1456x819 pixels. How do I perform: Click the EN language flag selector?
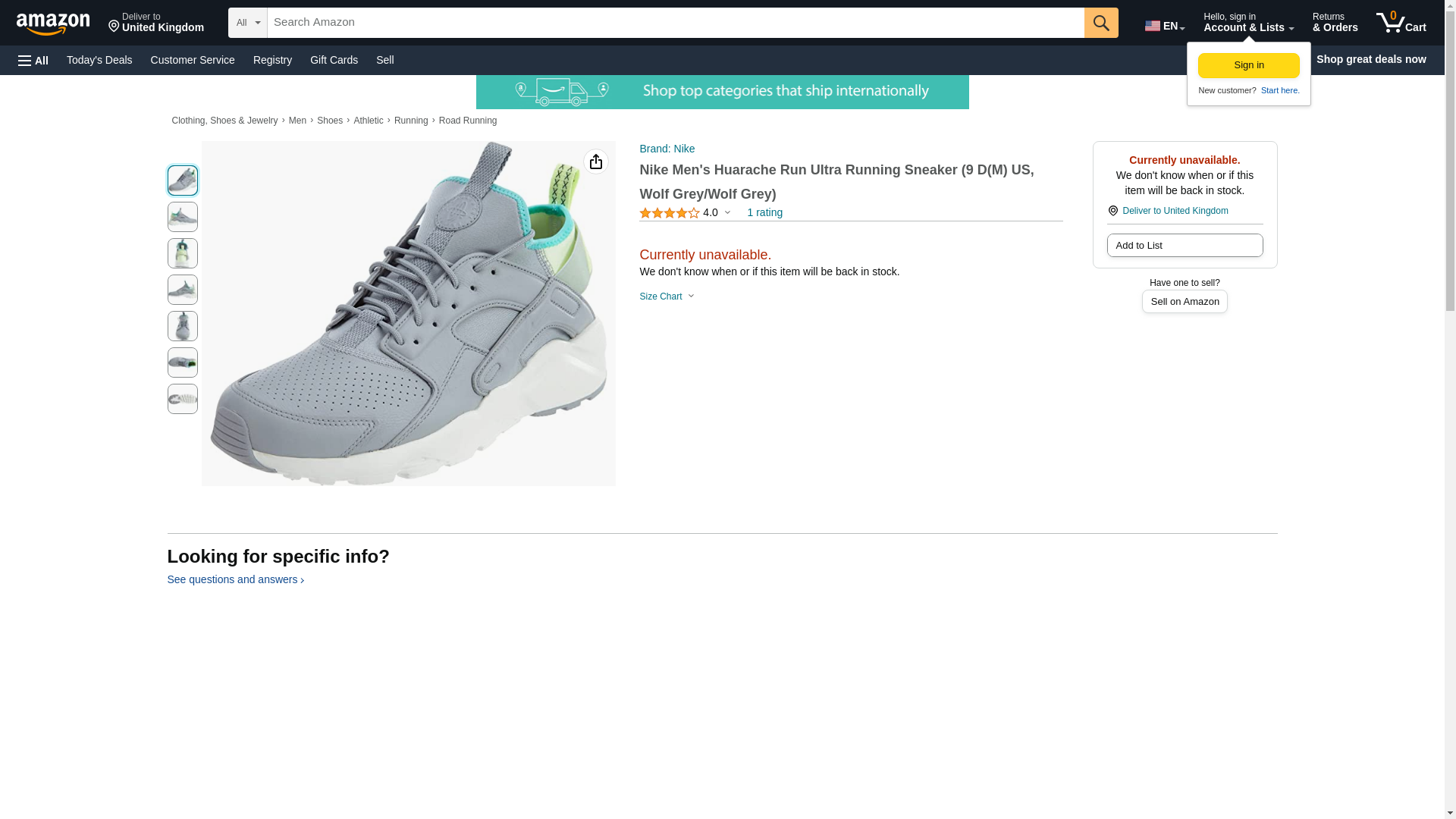pos(1163,25)
